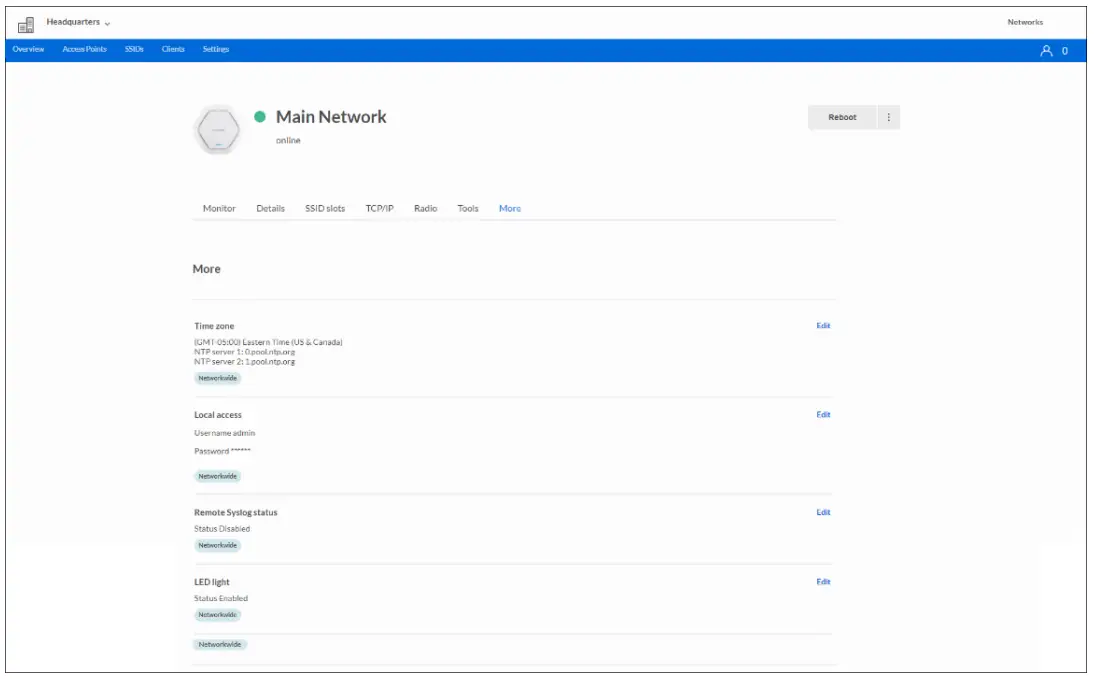
Task: Edit the LED light setting
Action: tap(823, 582)
